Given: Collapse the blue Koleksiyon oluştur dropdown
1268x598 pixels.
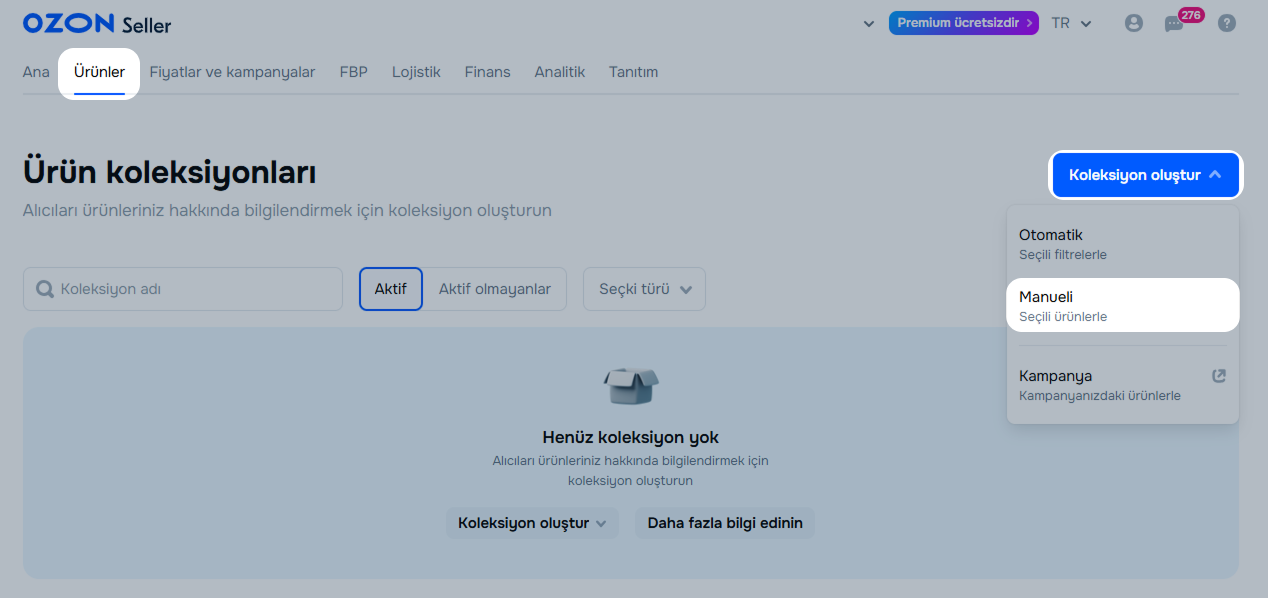Looking at the screenshot, I should 1145,175.
